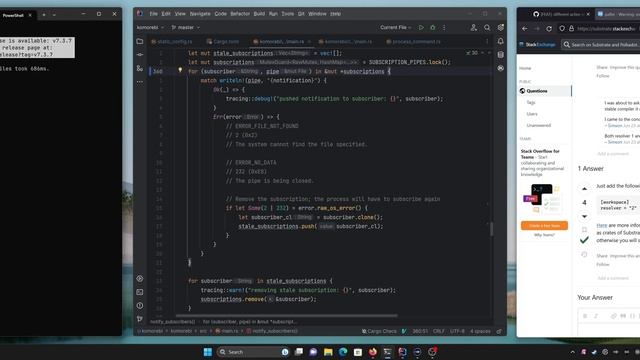Toggle read-only lock icon in IDE status bar
The image size is (640, 360).
coord(499,331)
